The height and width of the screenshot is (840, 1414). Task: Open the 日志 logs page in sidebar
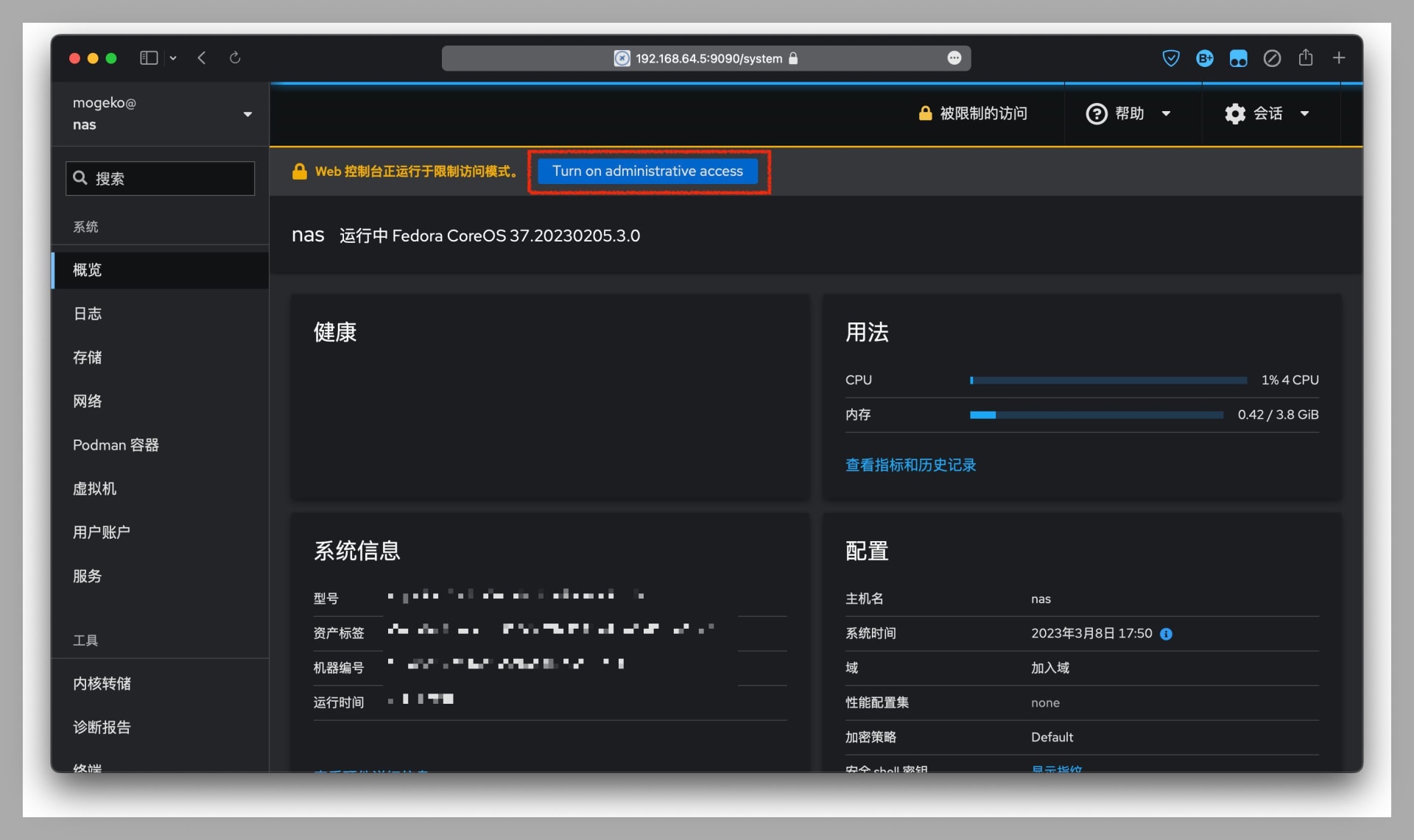click(x=88, y=314)
